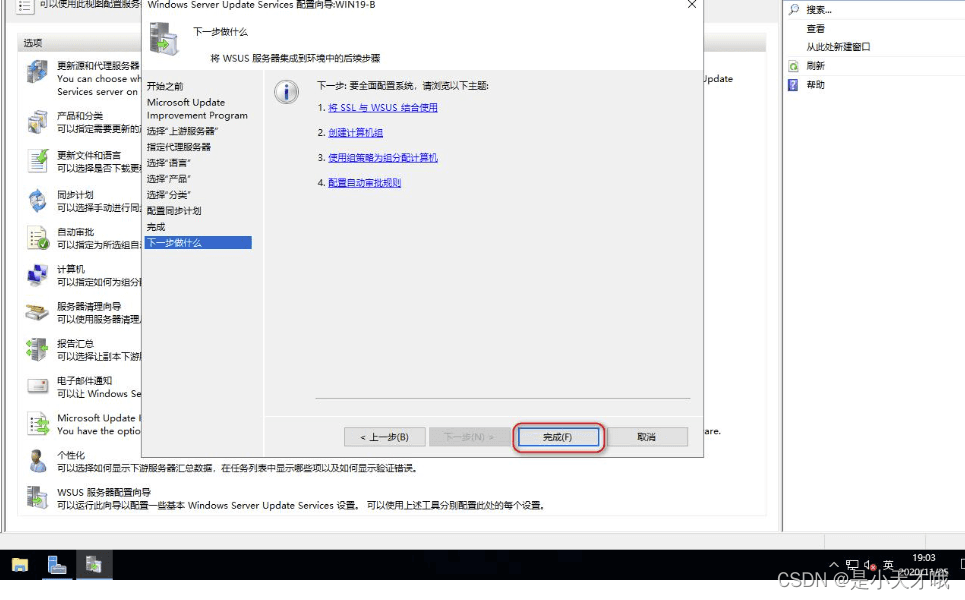The image size is (965, 600).
Task: Click the 上一步(B) back button
Action: coord(385,437)
